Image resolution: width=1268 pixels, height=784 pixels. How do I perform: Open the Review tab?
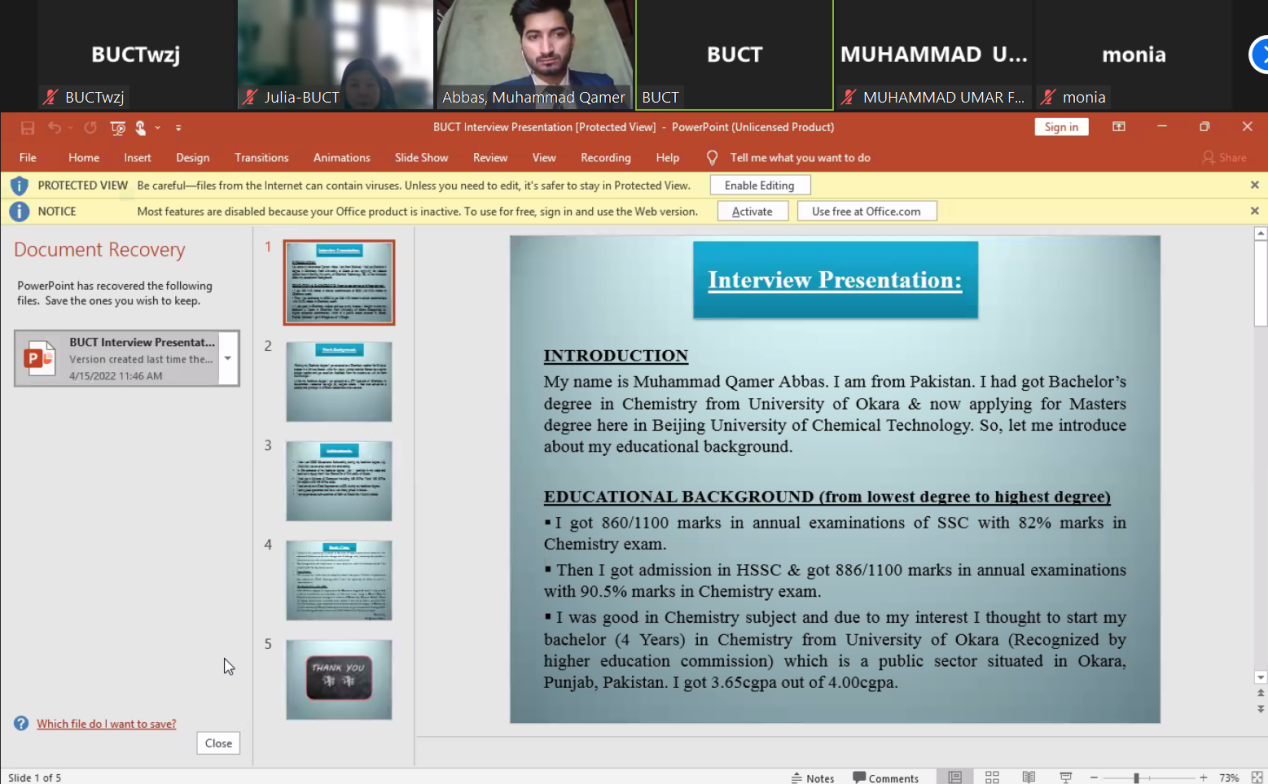(491, 158)
